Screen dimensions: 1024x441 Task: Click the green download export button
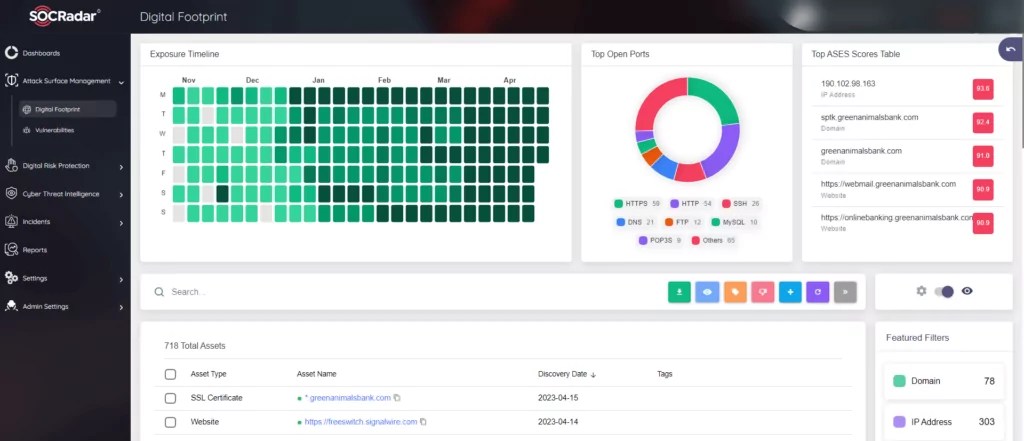pyautogui.click(x=679, y=292)
